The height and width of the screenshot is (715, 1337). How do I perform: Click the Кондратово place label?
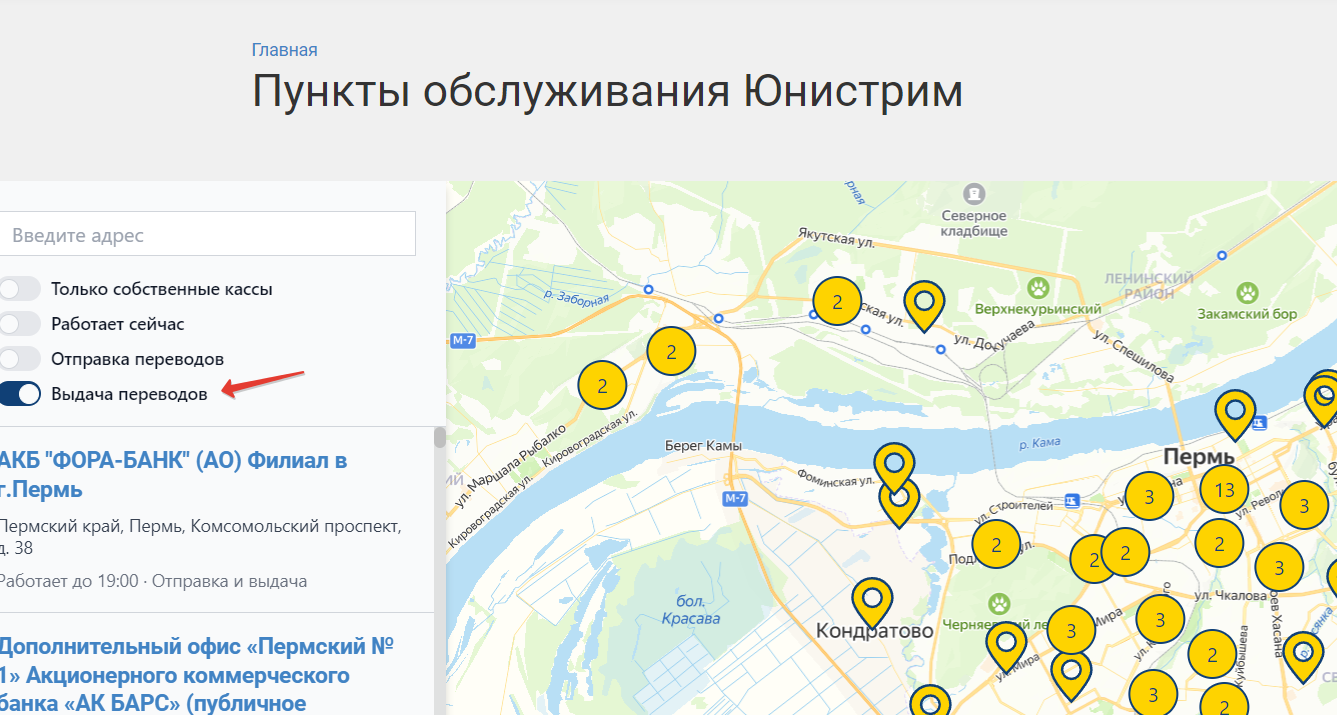[875, 631]
